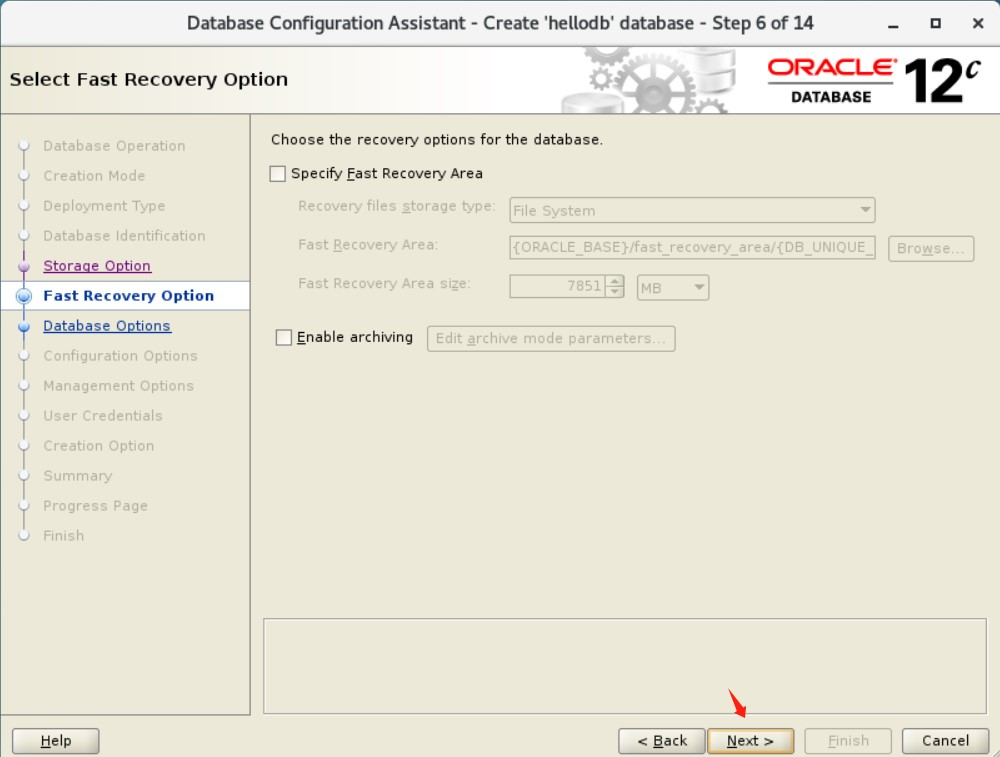Viewport: 1000px width, 757px height.
Task: Increase Fast Recovery Area size with up arrow
Action: (615, 281)
